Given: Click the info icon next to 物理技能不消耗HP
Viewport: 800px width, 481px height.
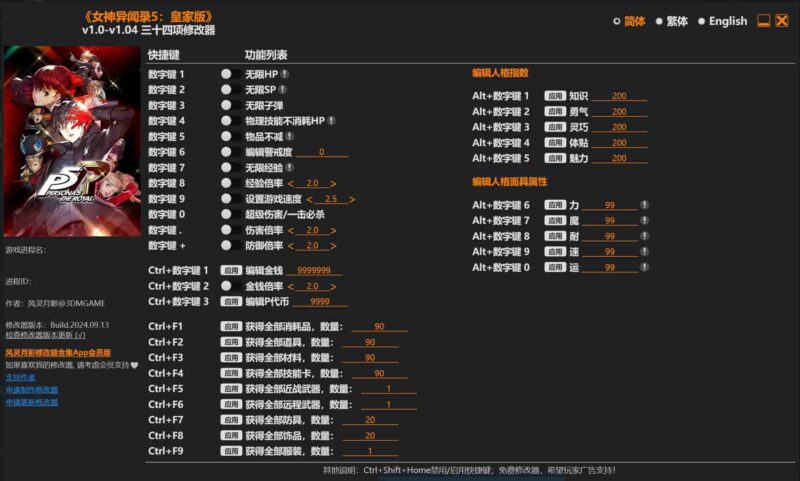Looking at the screenshot, I should [331, 121].
